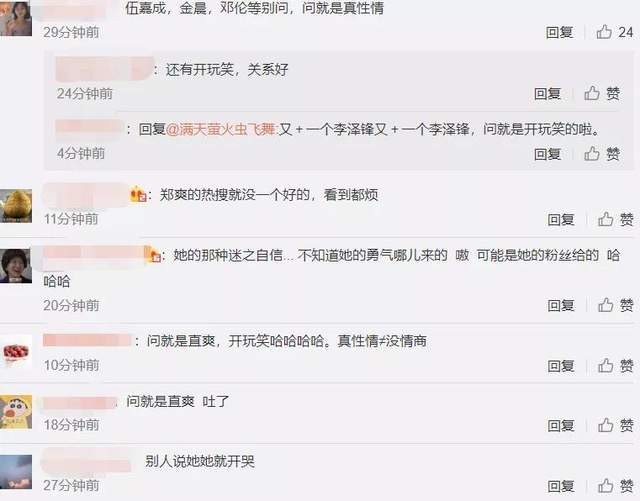The height and width of the screenshot is (501, 640).
Task: Open the smiling woman avatar profile
Action: (x=16, y=266)
